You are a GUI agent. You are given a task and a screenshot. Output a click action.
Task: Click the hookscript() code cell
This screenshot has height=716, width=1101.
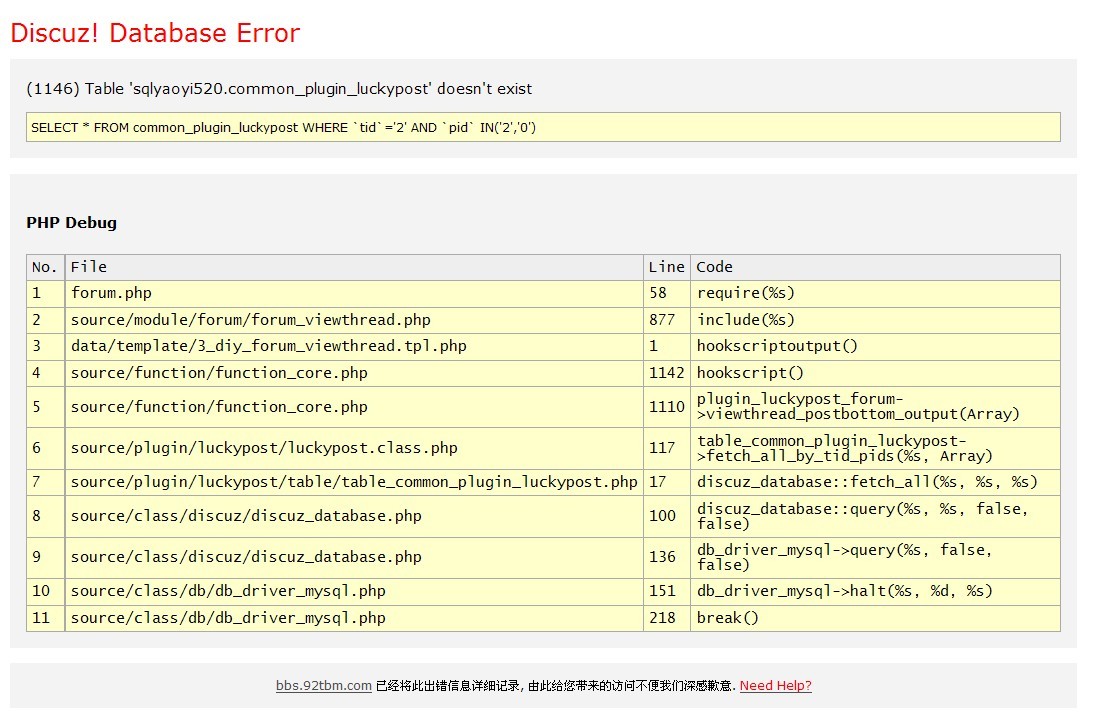click(876, 373)
